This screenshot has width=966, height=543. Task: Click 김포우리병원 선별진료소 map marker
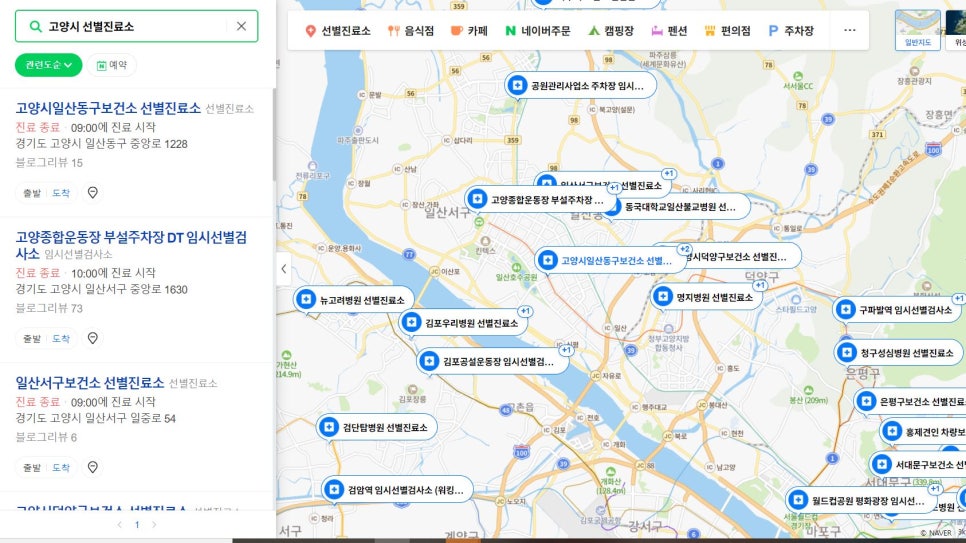463,322
